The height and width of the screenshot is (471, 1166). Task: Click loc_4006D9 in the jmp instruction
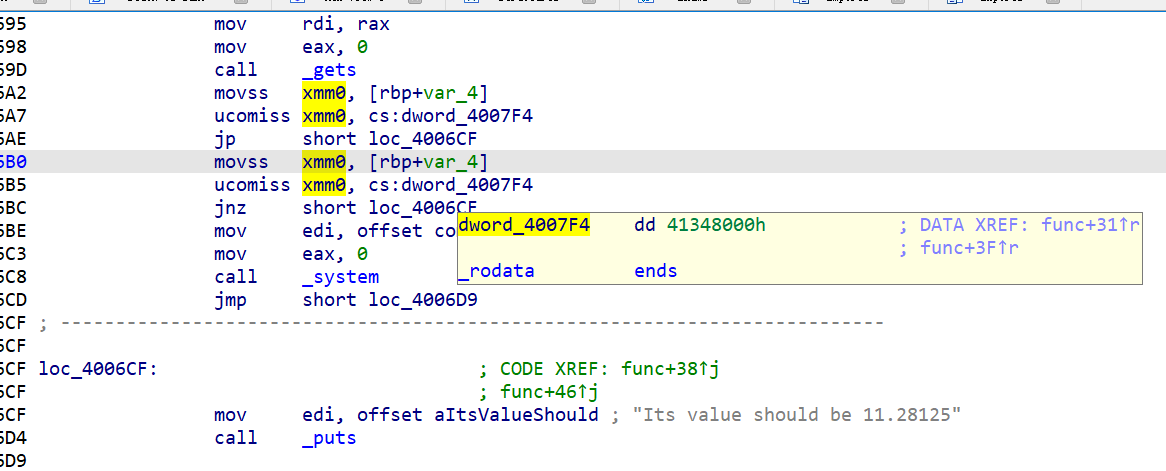pos(422,300)
